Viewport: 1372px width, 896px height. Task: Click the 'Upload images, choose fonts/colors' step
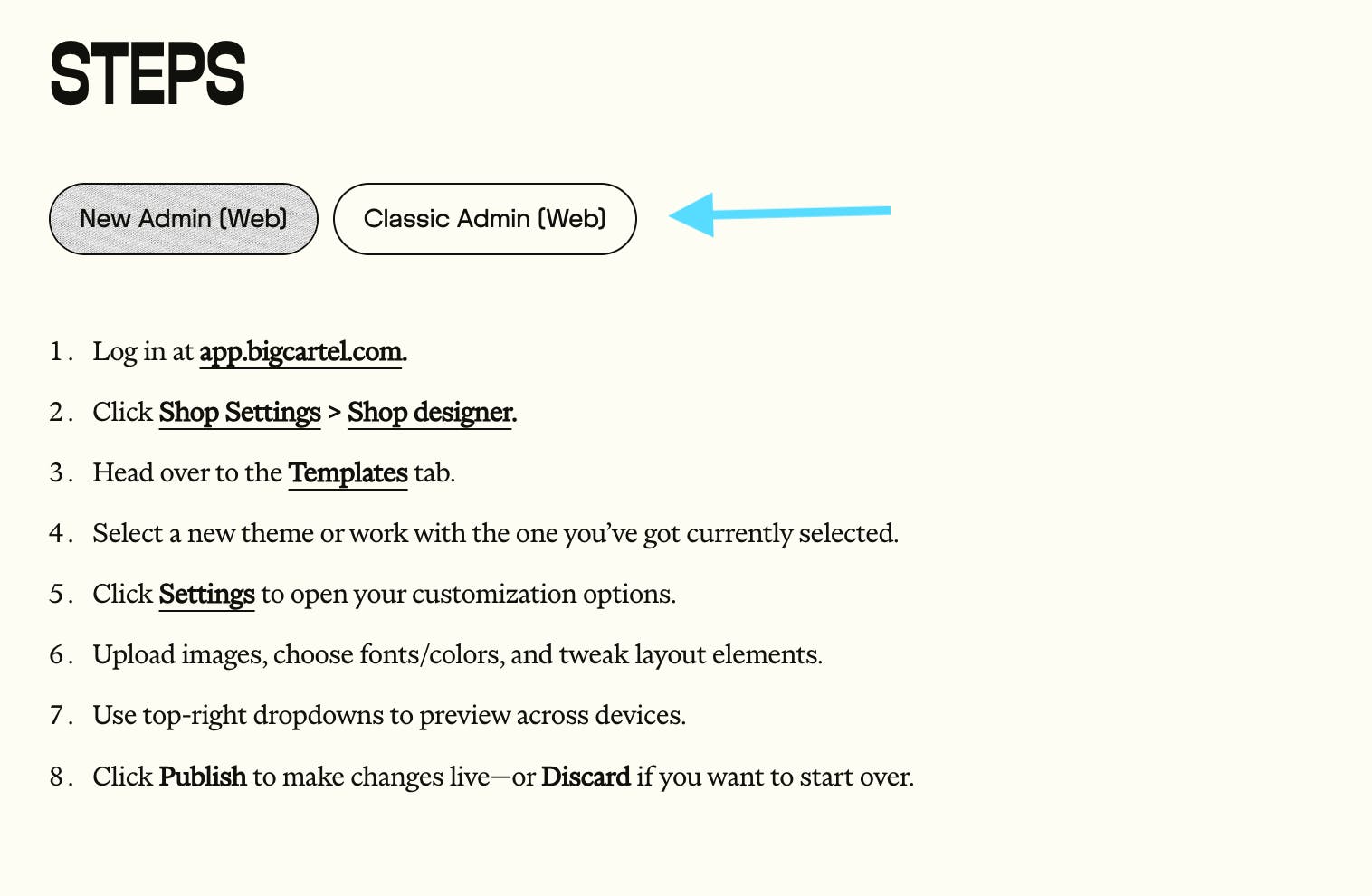coord(457,655)
